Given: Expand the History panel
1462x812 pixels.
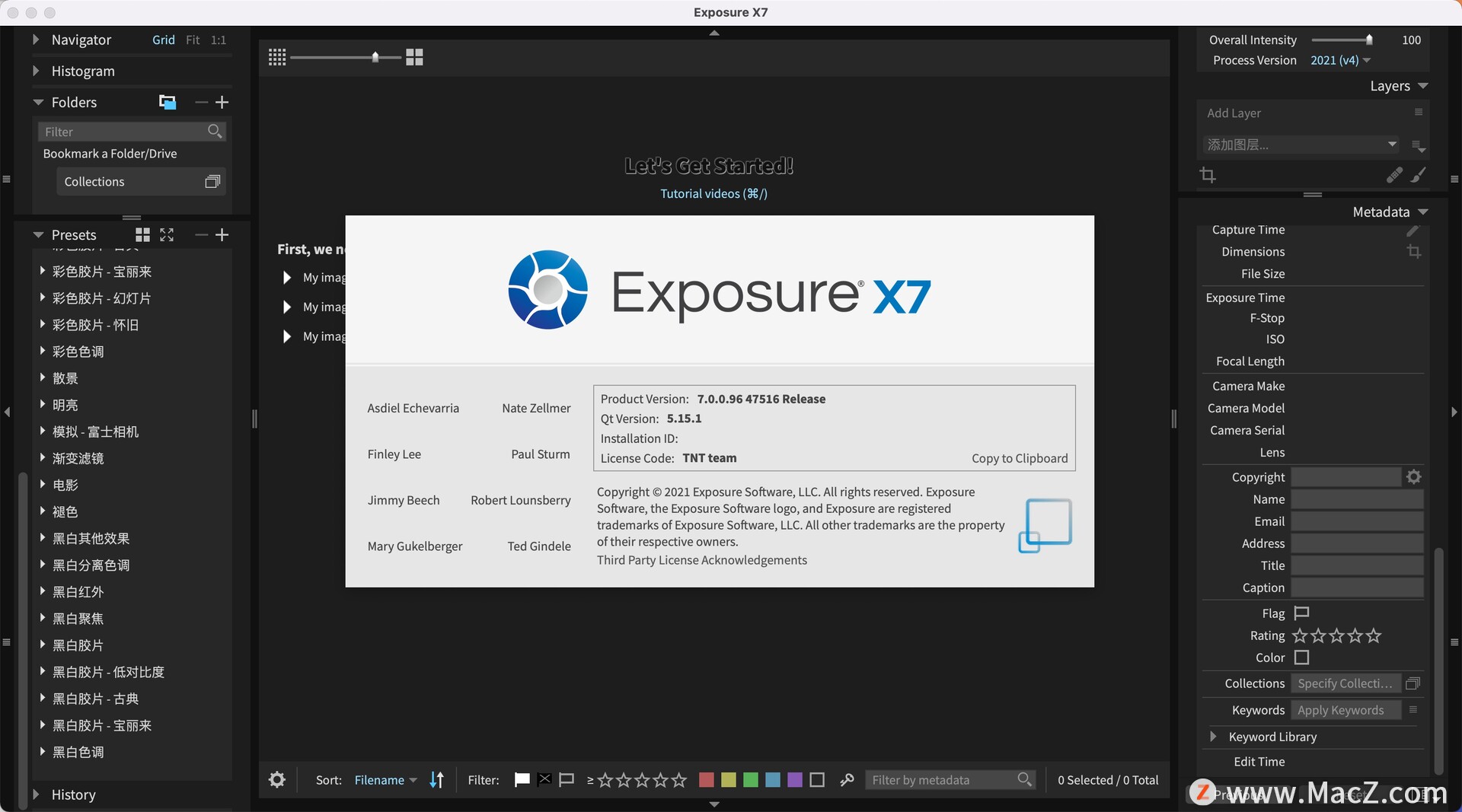Looking at the screenshot, I should point(36,794).
